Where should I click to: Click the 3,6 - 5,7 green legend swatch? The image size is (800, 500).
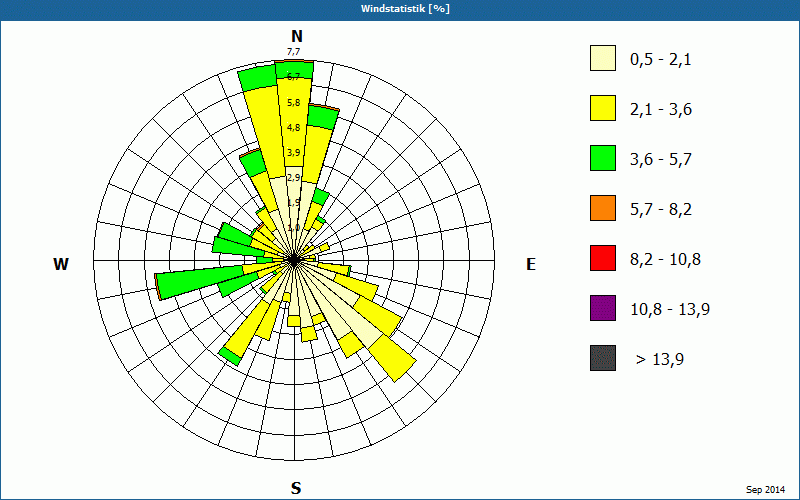603,158
